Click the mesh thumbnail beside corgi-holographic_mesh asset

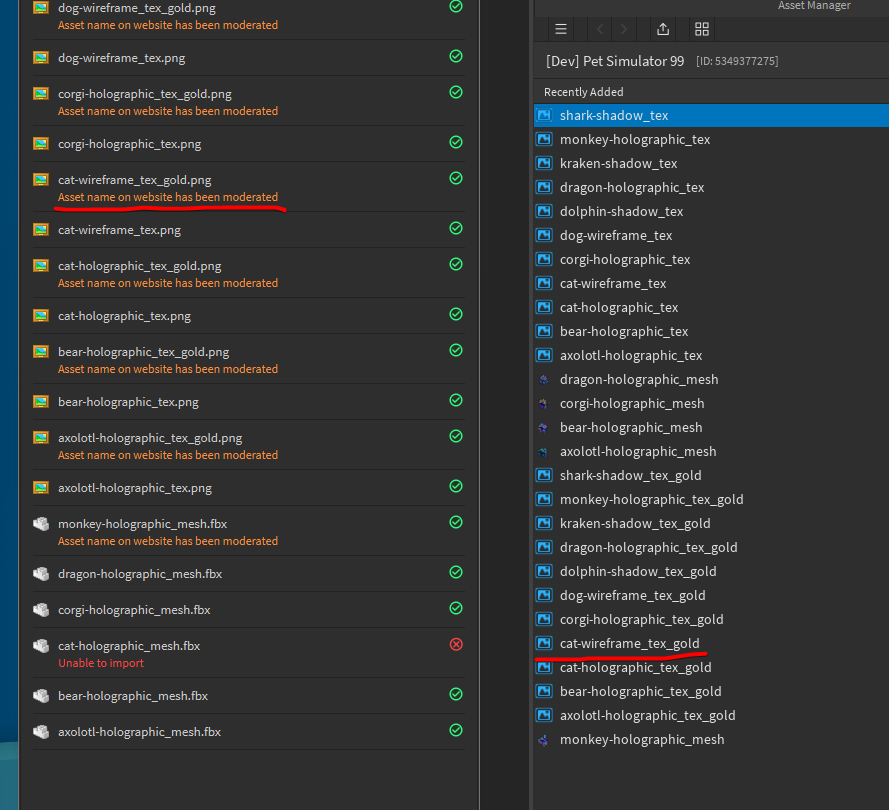point(544,404)
